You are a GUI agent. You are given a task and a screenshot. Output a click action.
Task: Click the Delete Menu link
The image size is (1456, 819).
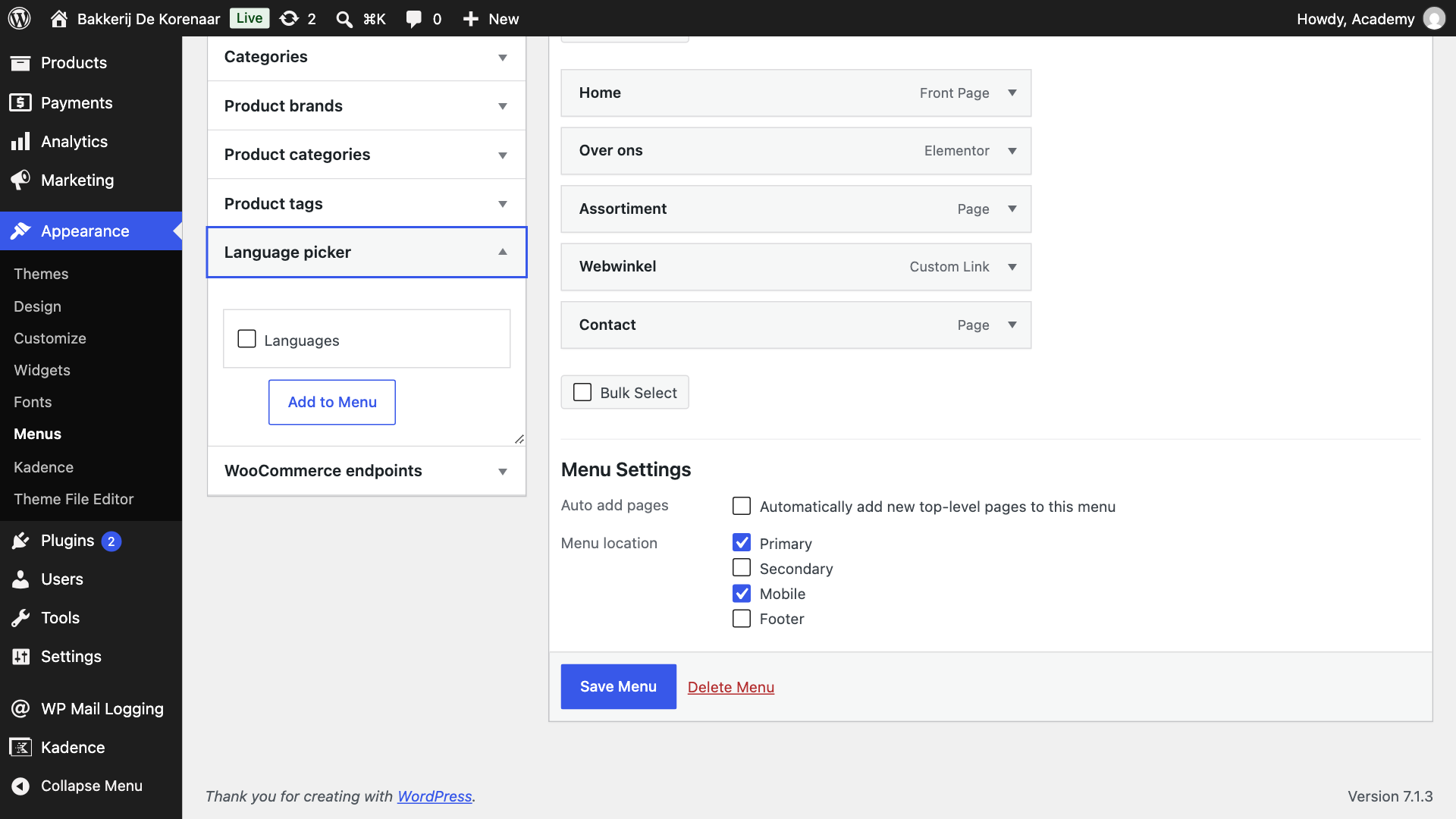(731, 687)
